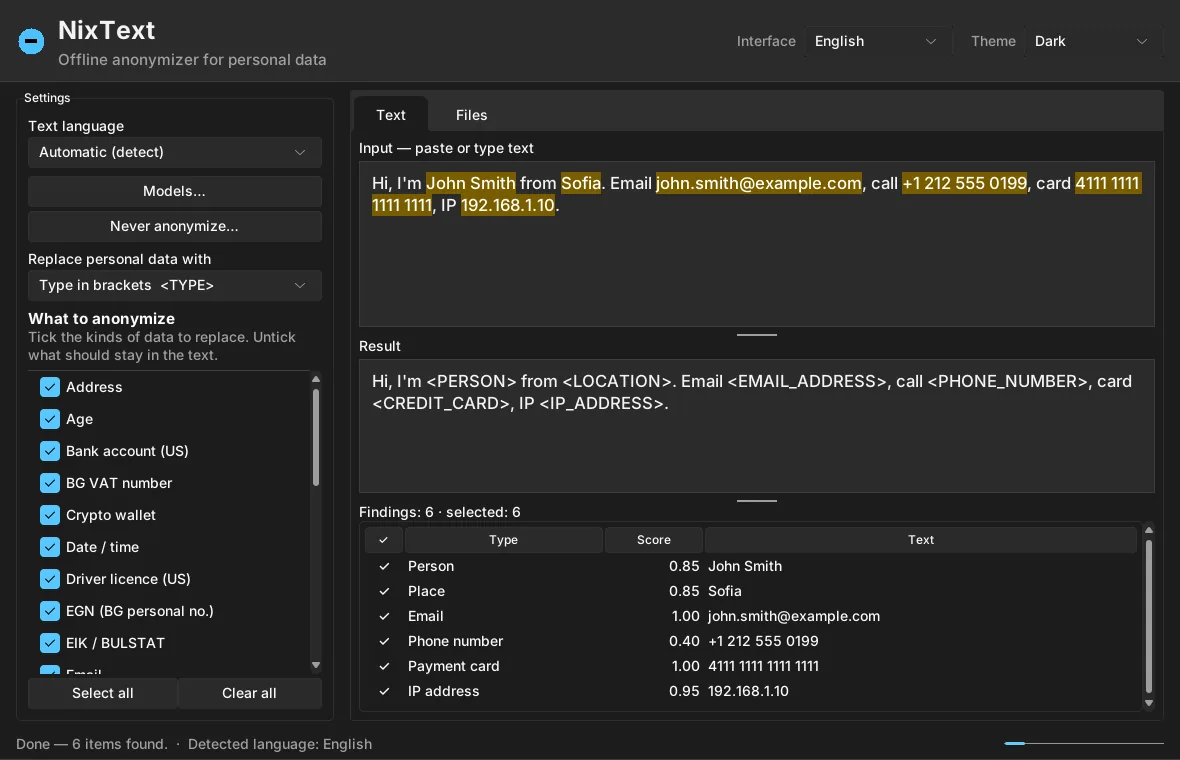The width and height of the screenshot is (1180, 760).
Task: Sort findings by the Score column header
Action: tap(653, 540)
